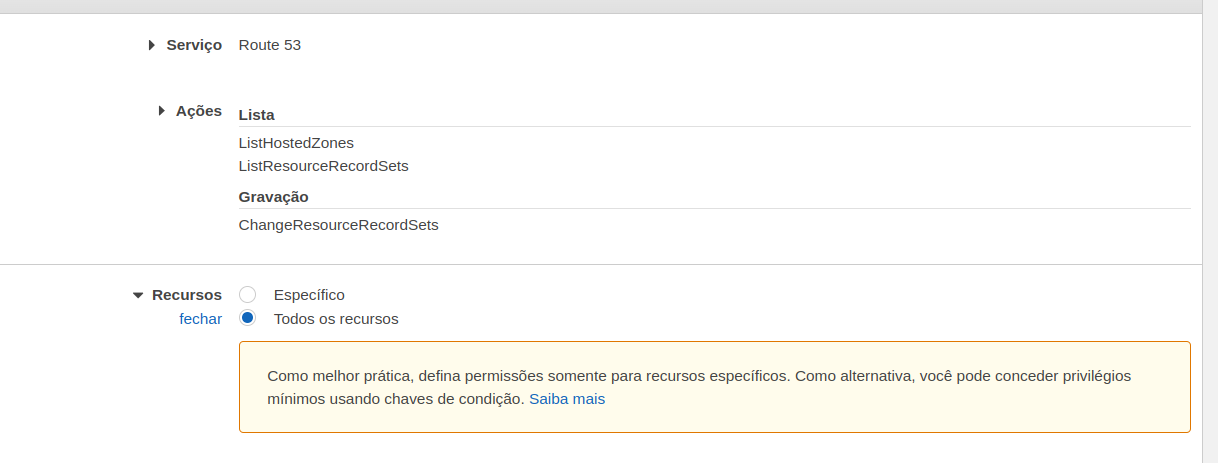Viewport: 1226px width, 463px height.
Task: Select the Específico radio button
Action: tap(248, 295)
